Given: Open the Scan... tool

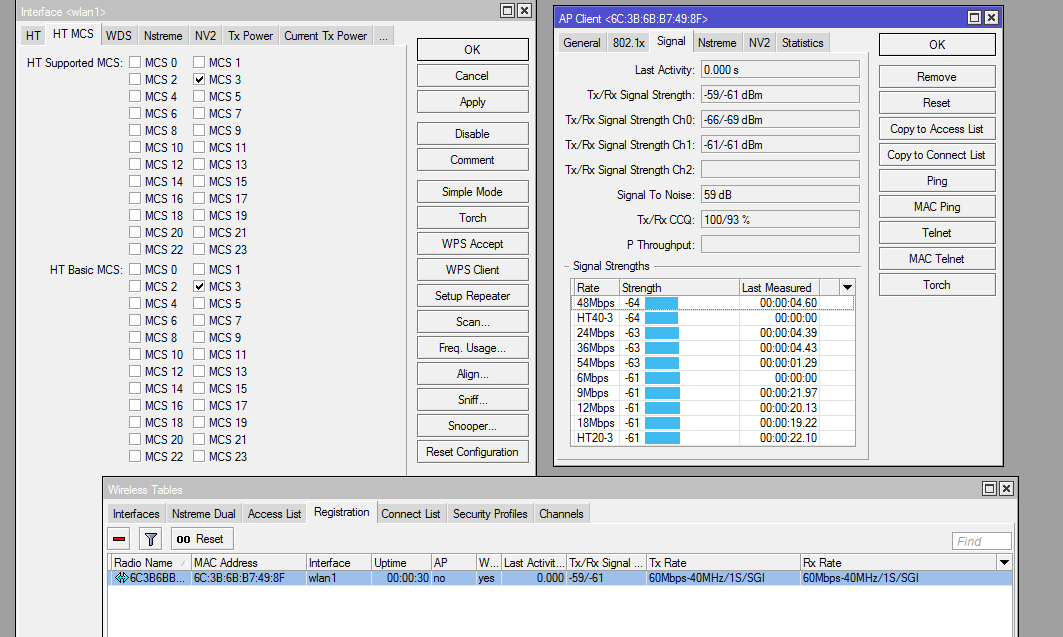Looking at the screenshot, I should click(x=473, y=322).
